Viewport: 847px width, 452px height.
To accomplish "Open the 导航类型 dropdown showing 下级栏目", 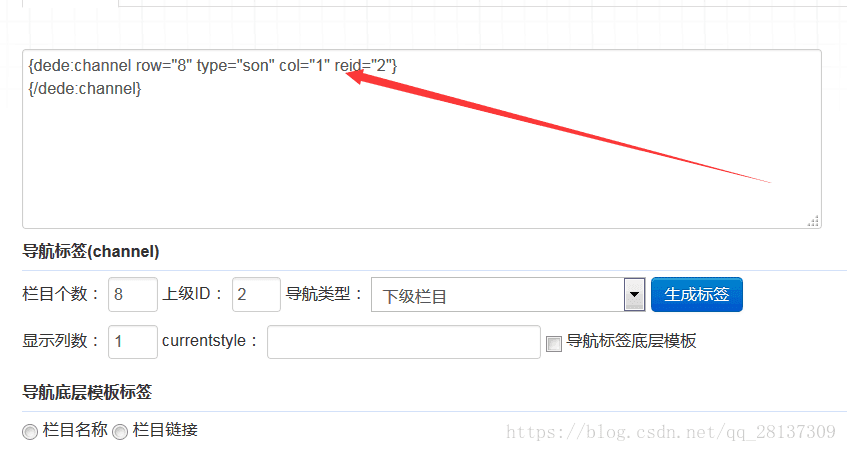I will pos(508,294).
